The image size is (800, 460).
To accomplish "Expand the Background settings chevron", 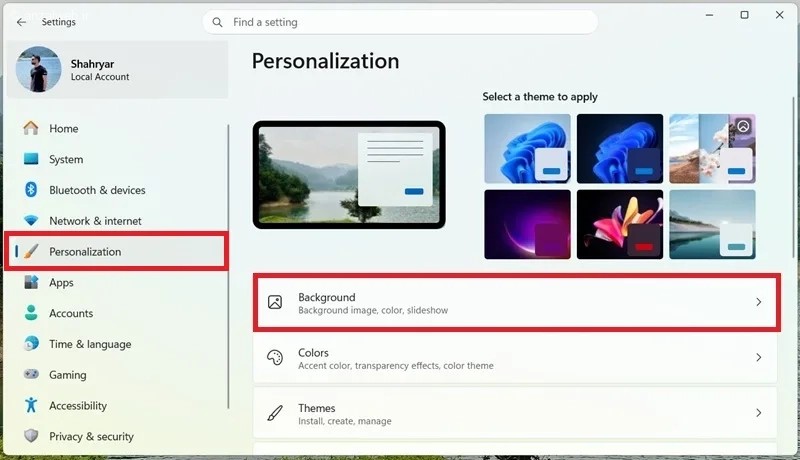I will click(x=759, y=302).
